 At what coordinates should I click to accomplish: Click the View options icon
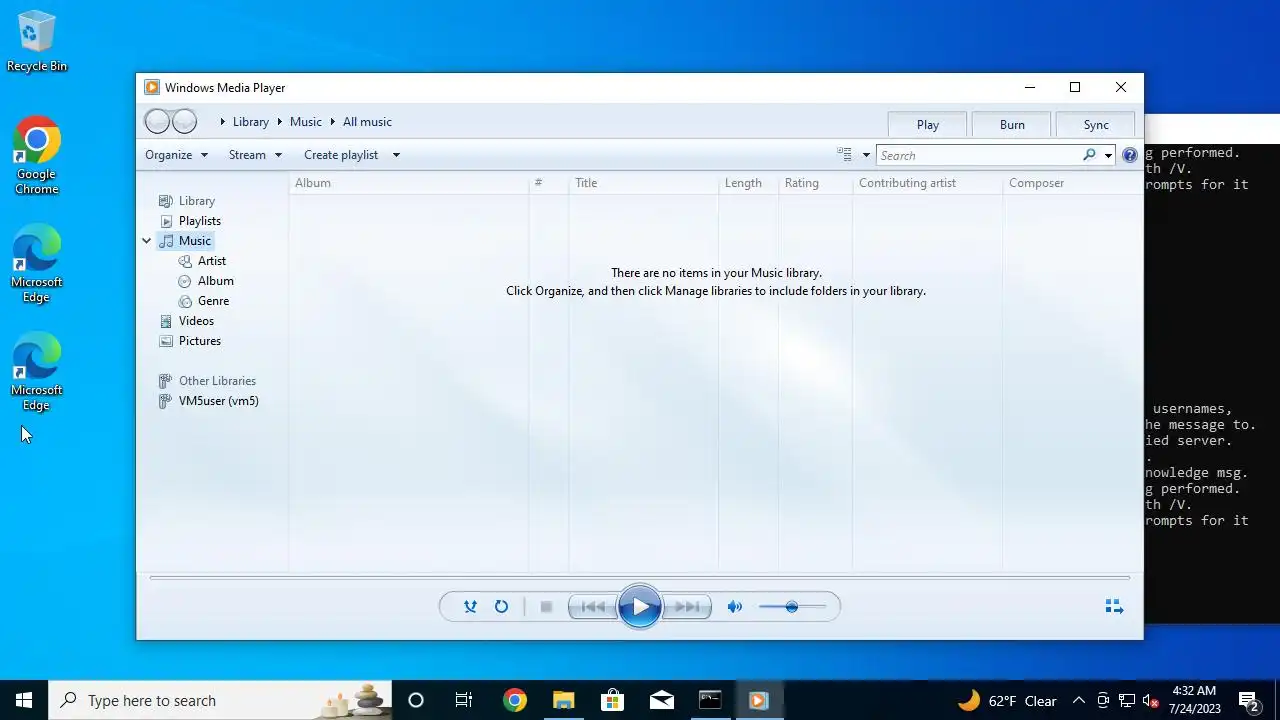pos(845,155)
